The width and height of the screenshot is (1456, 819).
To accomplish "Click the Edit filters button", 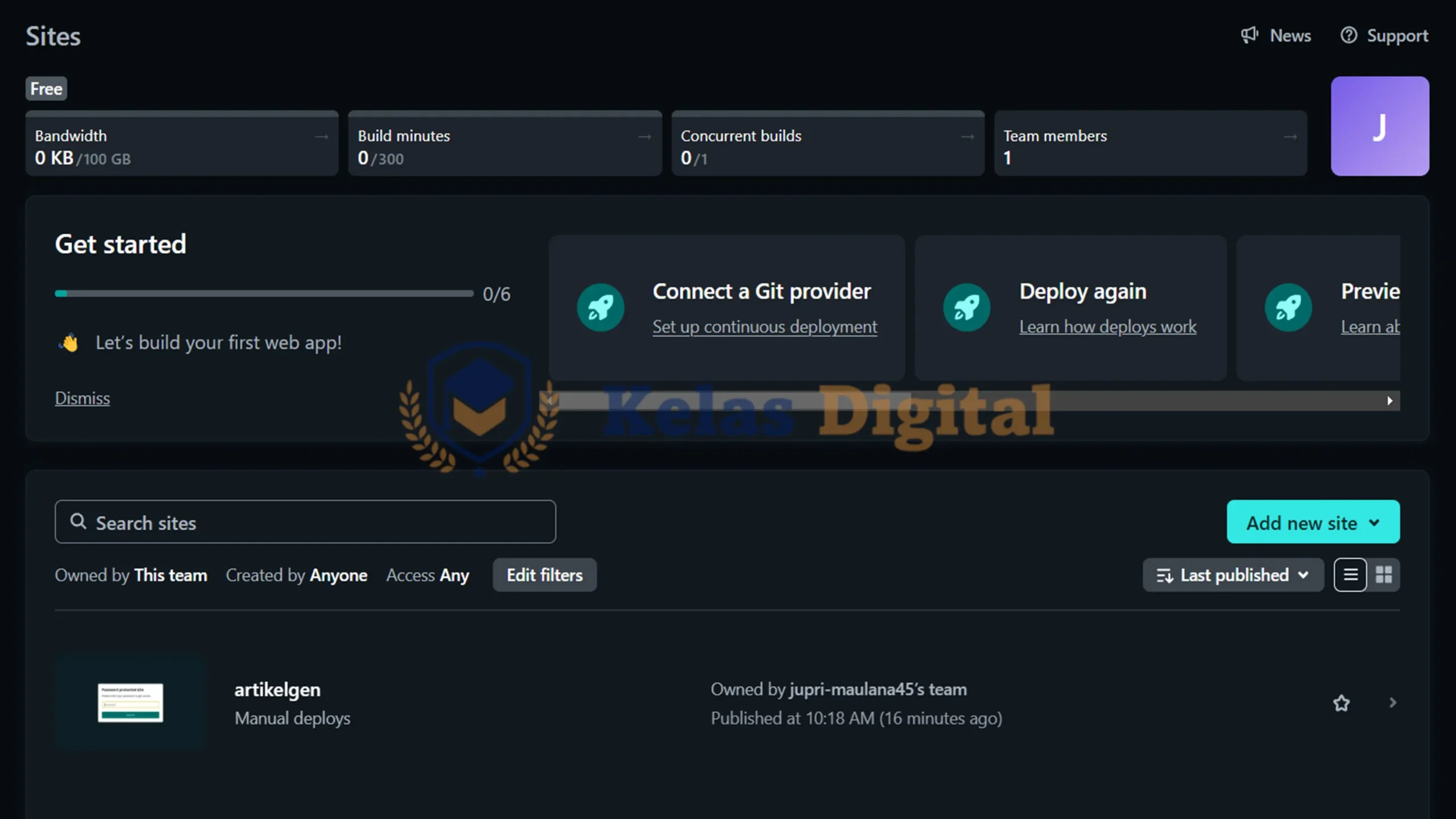I will pyautogui.click(x=544, y=575).
